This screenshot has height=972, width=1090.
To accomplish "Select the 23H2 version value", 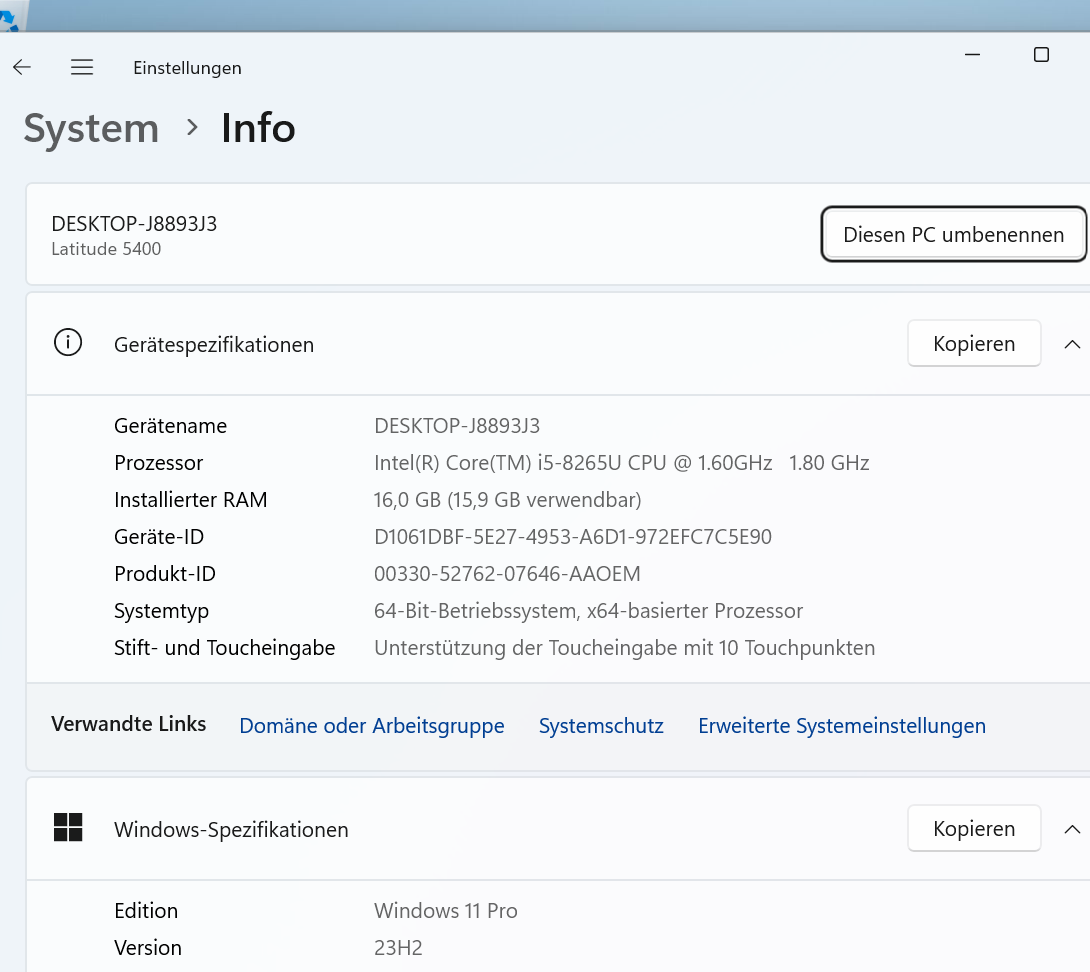I will pos(398,948).
